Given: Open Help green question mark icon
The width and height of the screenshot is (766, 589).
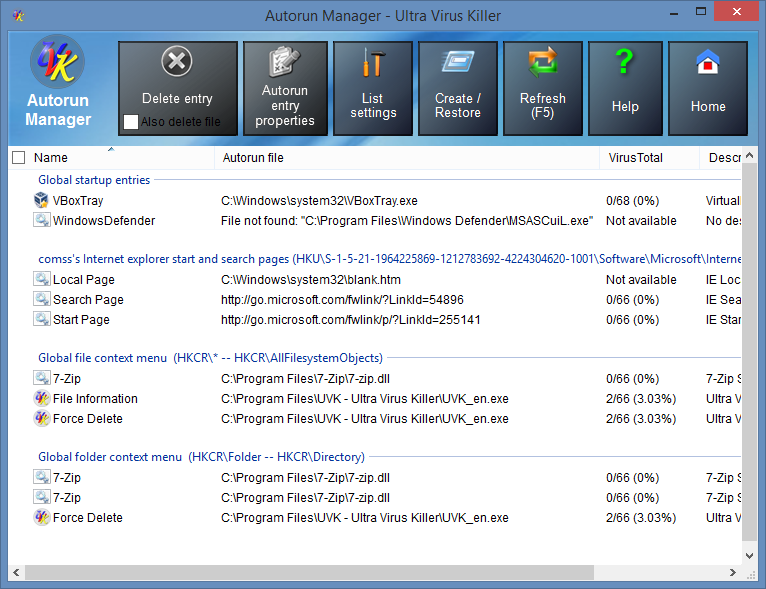Looking at the screenshot, I should (x=624, y=62).
